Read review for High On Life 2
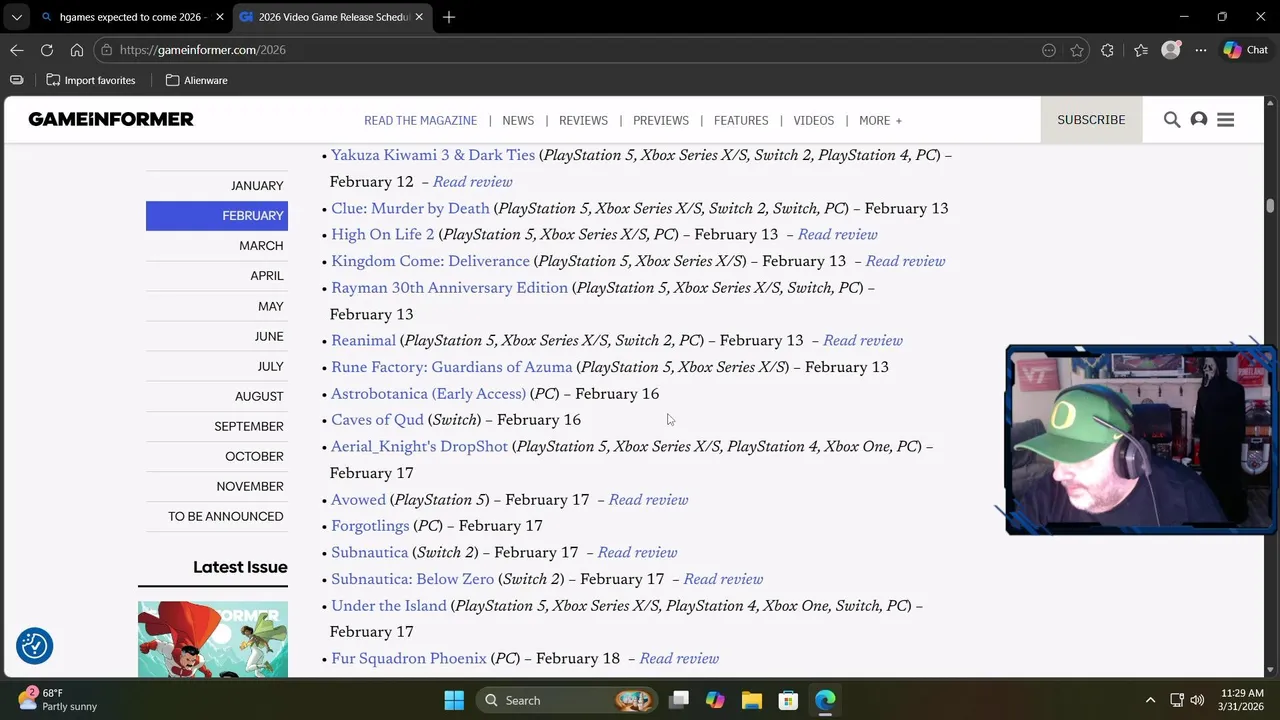The width and height of the screenshot is (1280, 720). pyautogui.click(x=837, y=235)
